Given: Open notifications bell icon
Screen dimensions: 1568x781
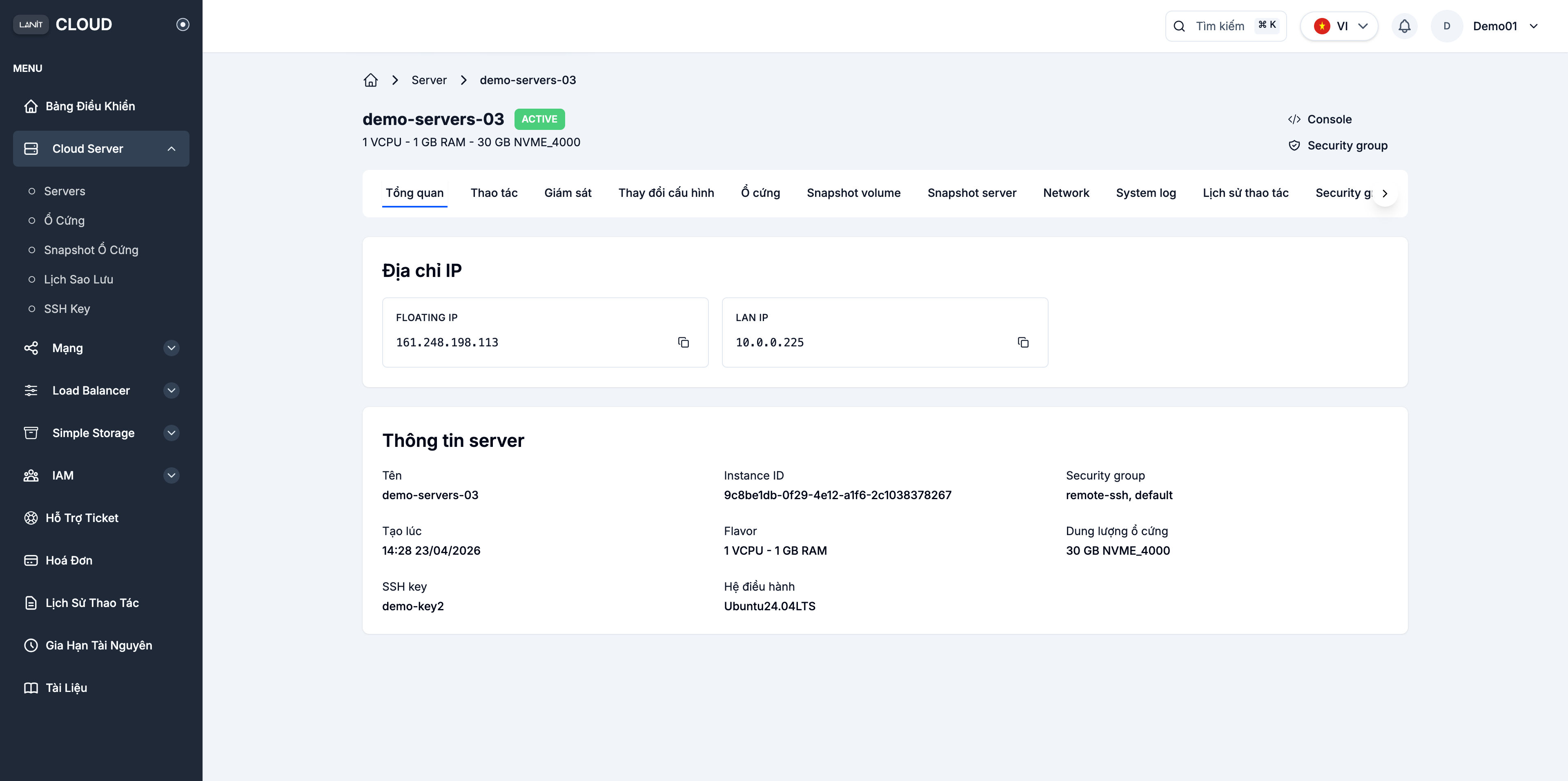Looking at the screenshot, I should point(1404,26).
